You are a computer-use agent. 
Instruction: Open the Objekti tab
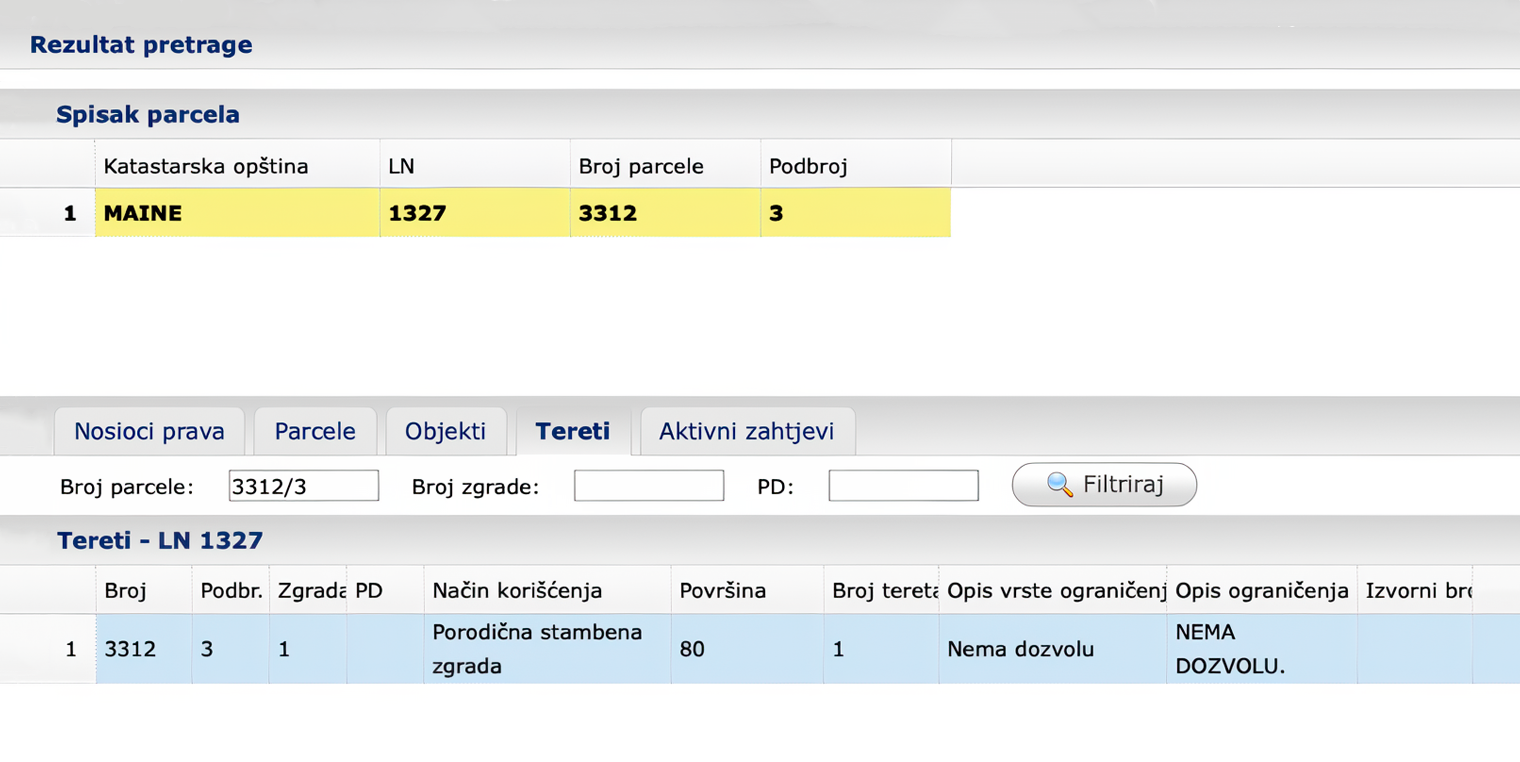tap(445, 432)
